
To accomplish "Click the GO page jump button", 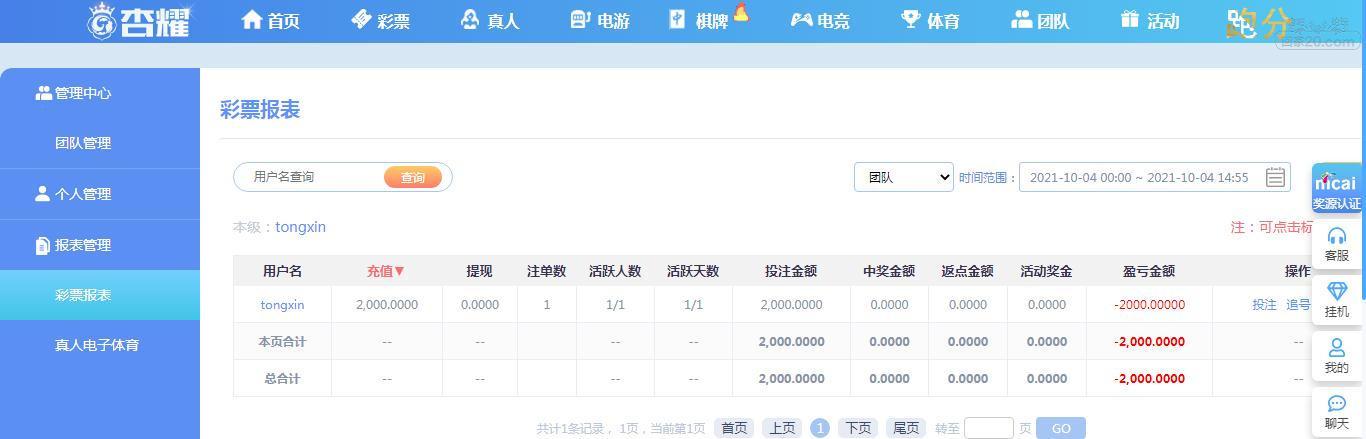I will (1061, 428).
